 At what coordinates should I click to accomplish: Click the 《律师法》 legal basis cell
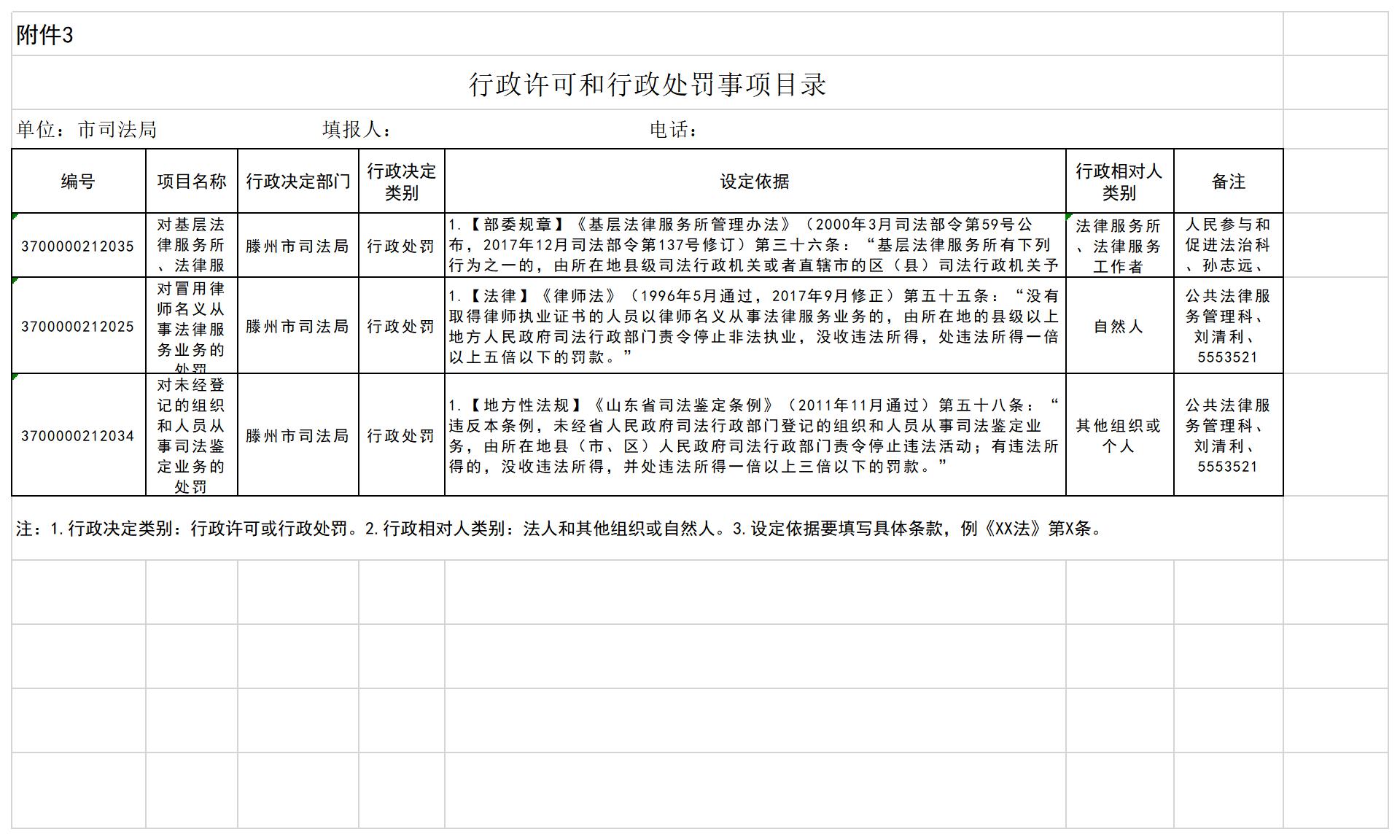tap(755, 326)
